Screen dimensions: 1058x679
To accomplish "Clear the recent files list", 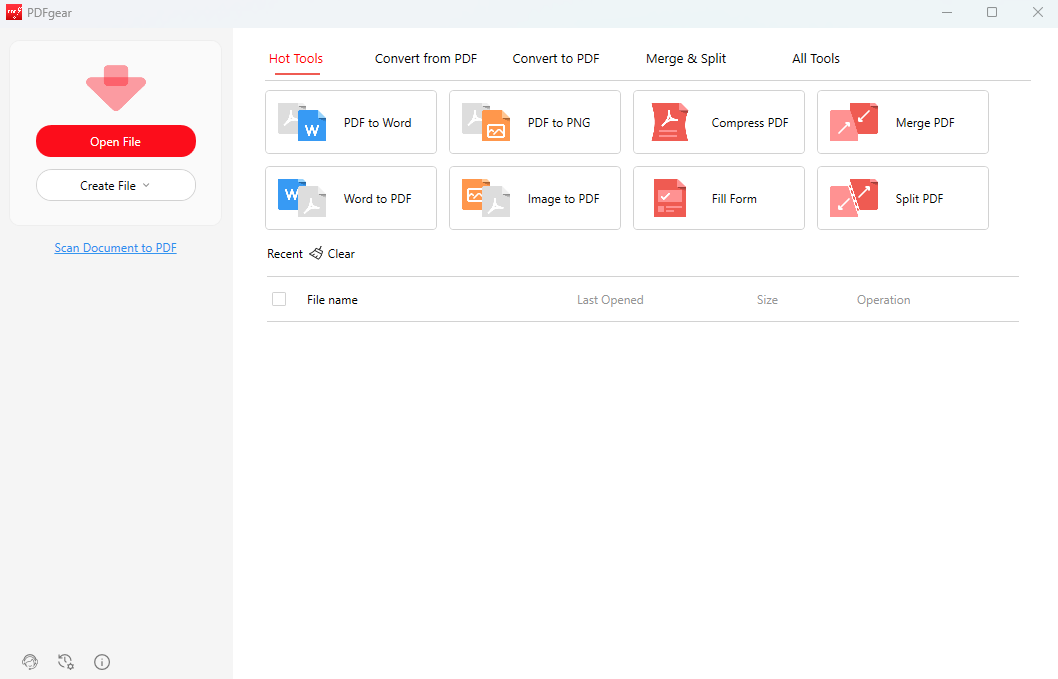I will pyautogui.click(x=332, y=254).
